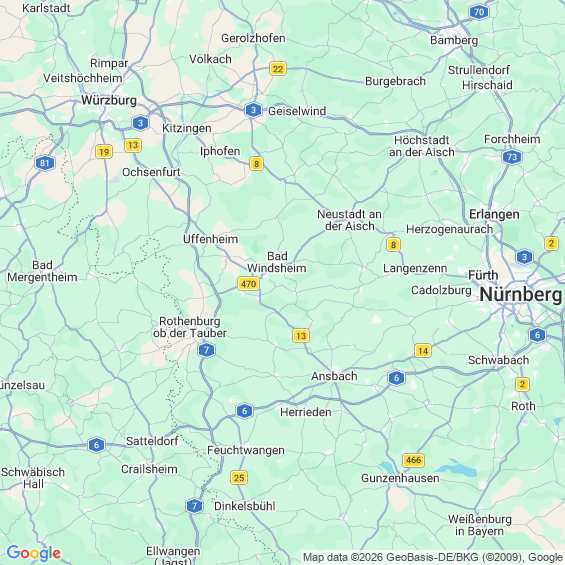Click the B19 road shield
565x565 pixels.
pyautogui.click(x=104, y=152)
